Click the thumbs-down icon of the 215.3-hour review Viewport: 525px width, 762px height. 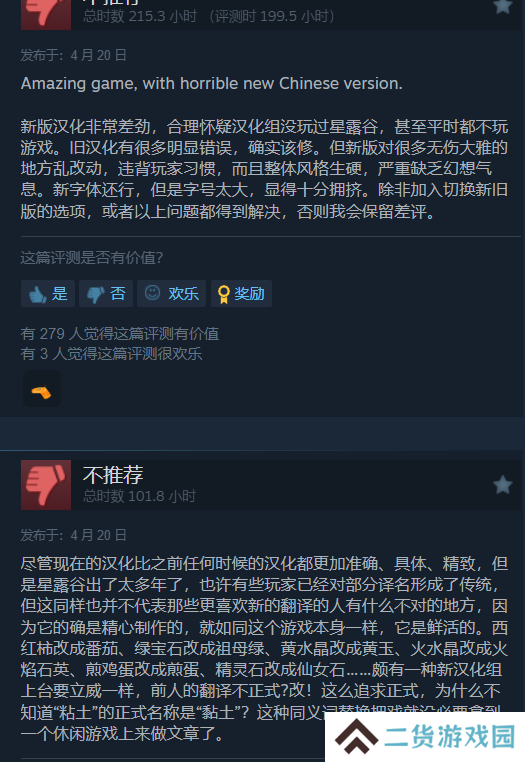click(46, 15)
